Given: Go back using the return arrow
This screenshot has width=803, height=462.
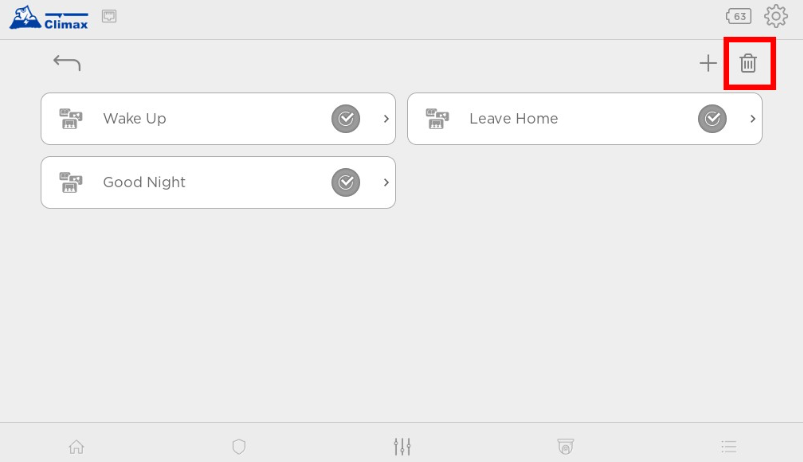Looking at the screenshot, I should tap(67, 63).
